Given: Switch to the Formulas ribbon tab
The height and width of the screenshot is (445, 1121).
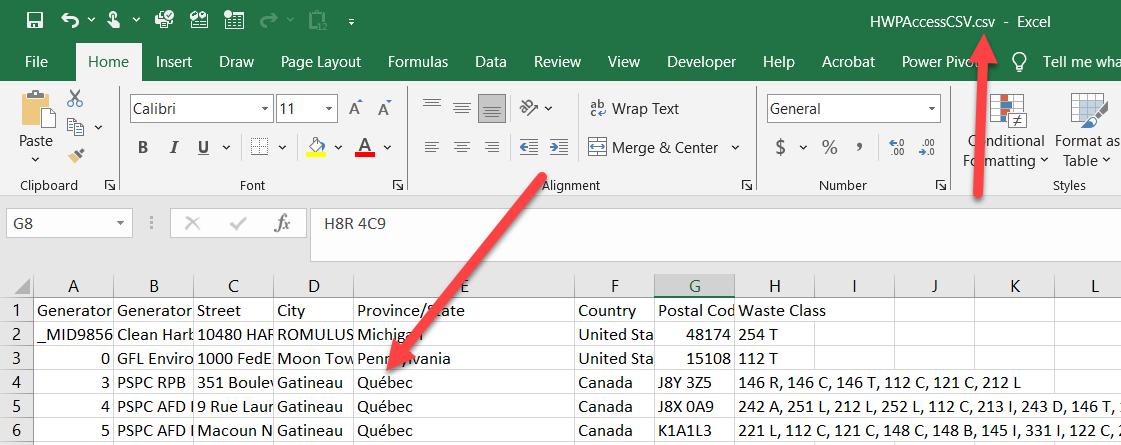Looking at the screenshot, I should point(419,62).
